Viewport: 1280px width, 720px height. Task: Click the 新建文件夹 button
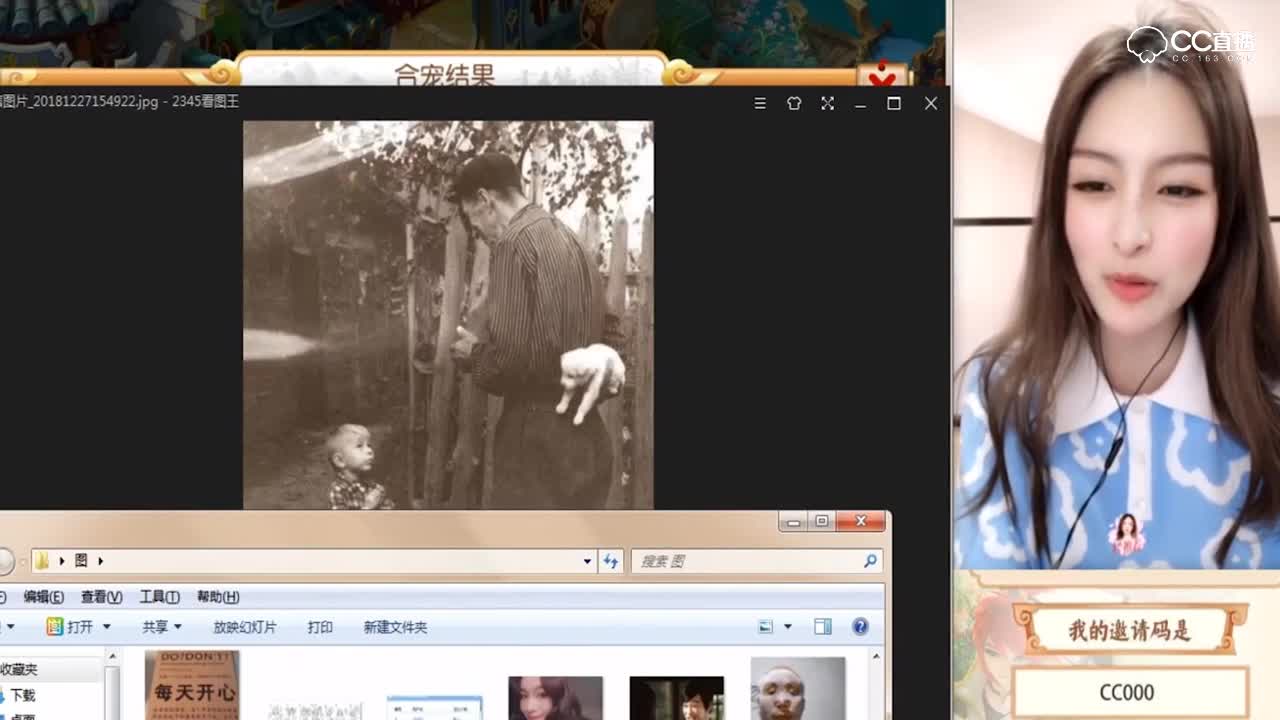(x=394, y=627)
